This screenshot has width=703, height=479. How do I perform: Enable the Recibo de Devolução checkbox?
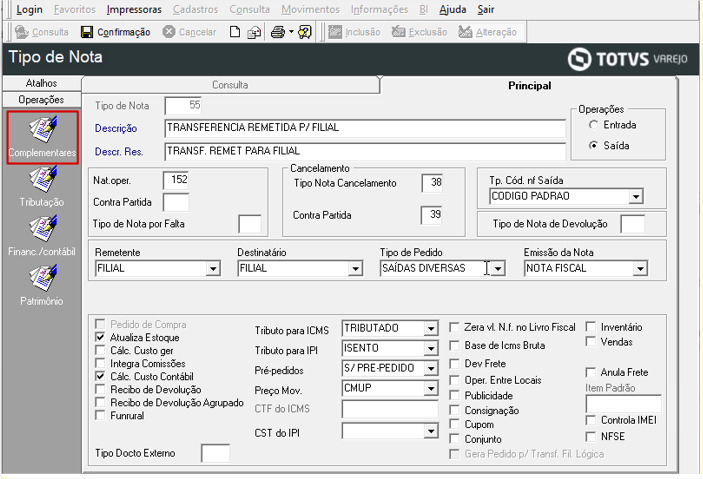[100, 389]
